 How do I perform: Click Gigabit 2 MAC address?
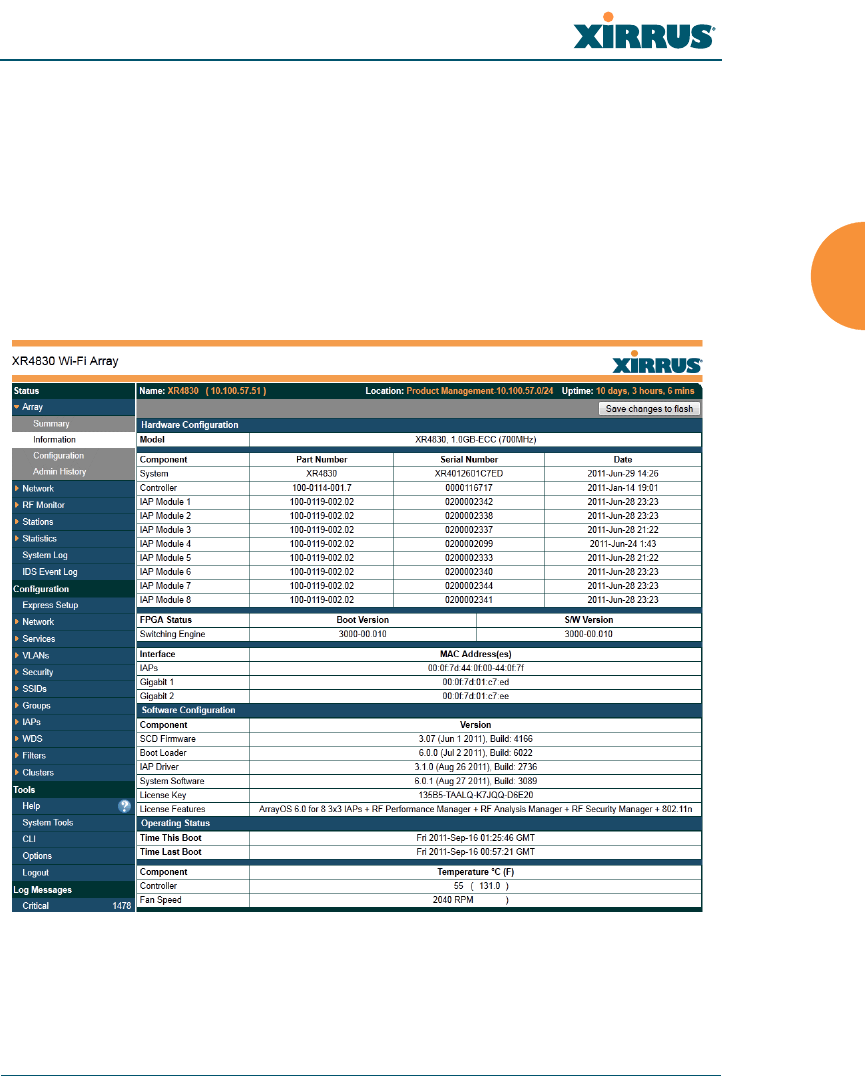click(475, 696)
